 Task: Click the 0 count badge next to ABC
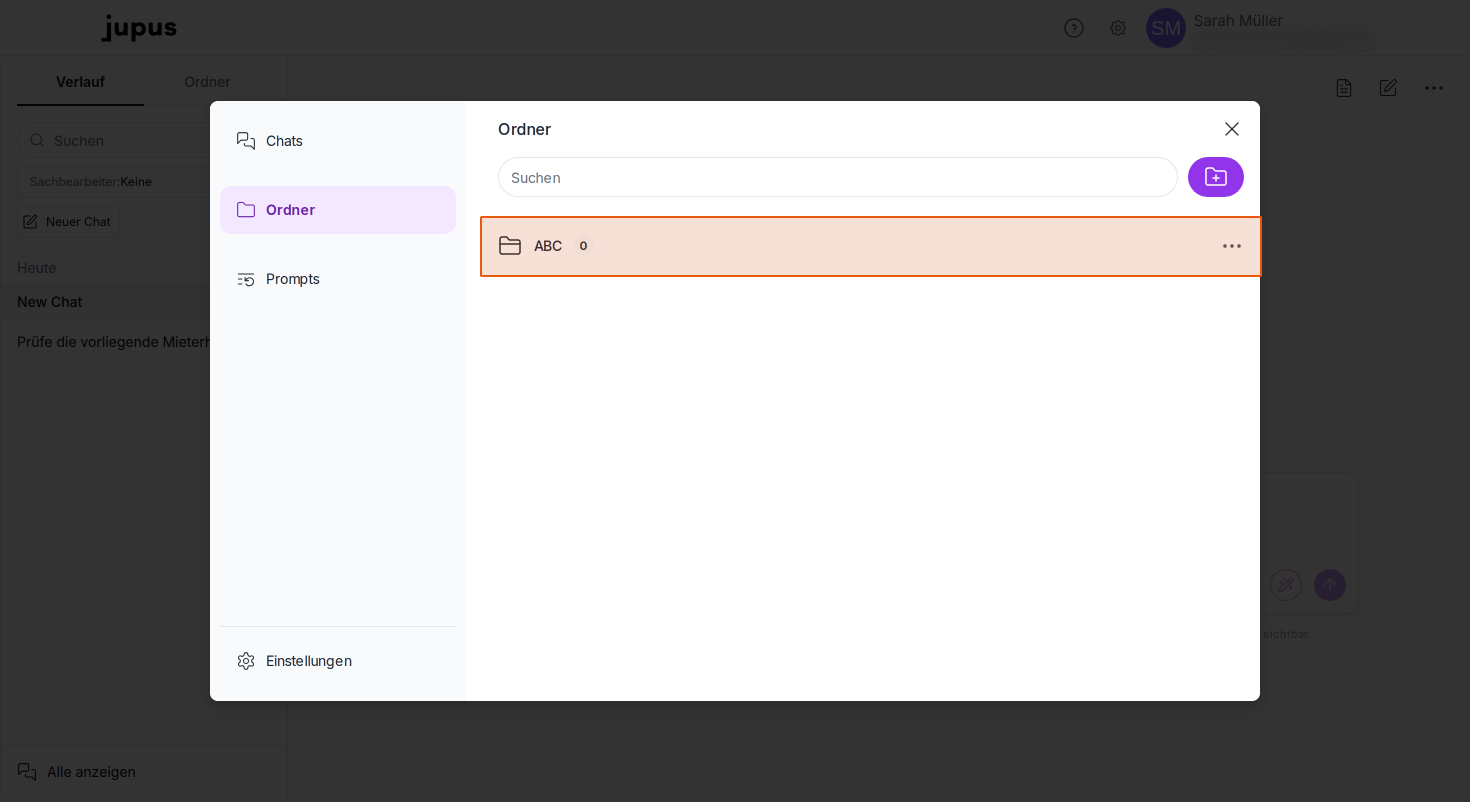click(583, 246)
